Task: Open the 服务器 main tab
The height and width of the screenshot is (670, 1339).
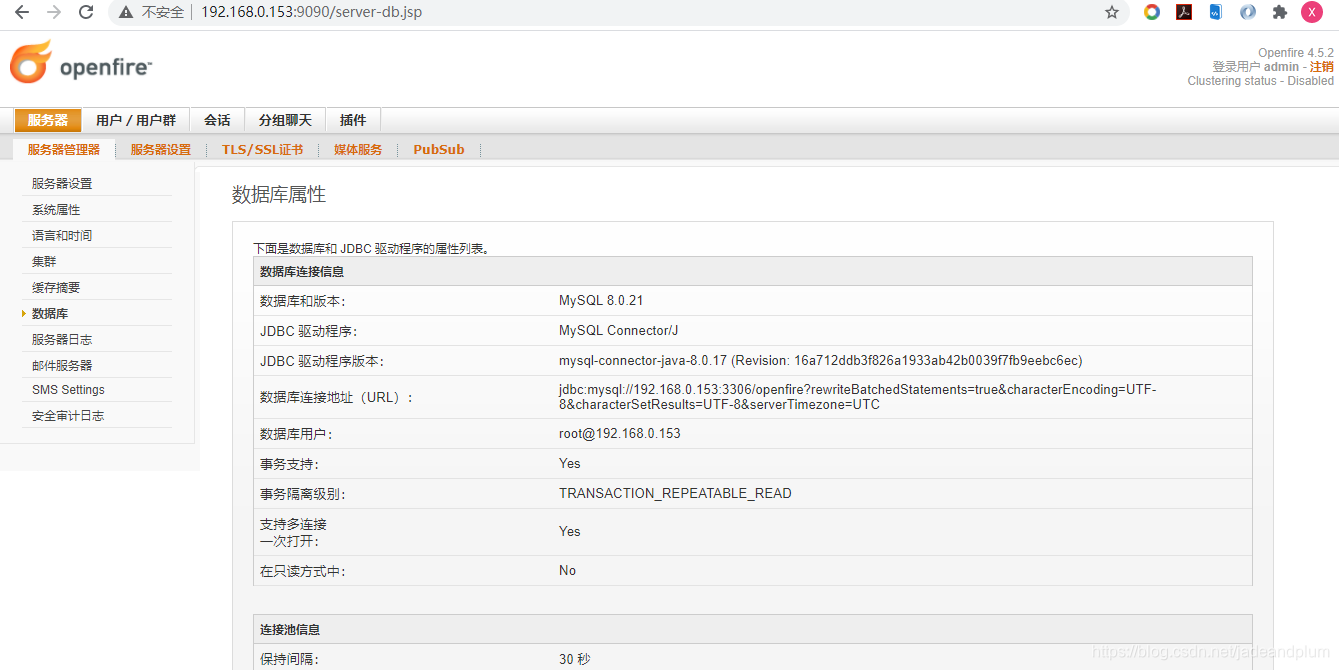Action: coord(48,120)
